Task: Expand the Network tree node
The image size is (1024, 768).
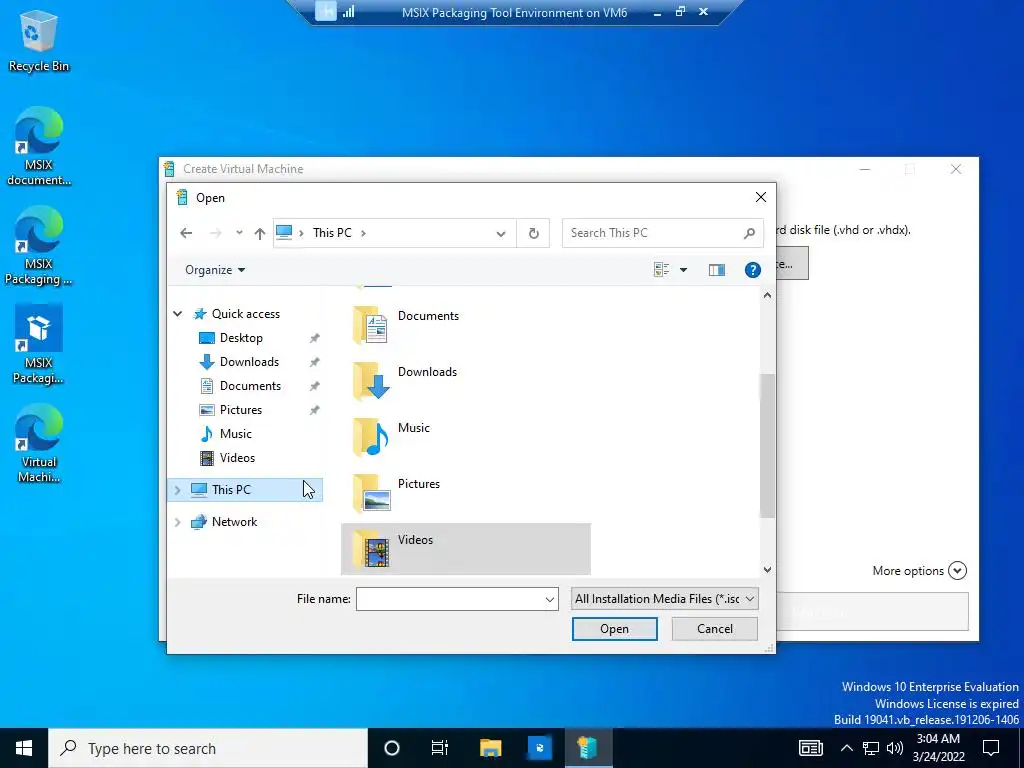Action: click(x=178, y=522)
